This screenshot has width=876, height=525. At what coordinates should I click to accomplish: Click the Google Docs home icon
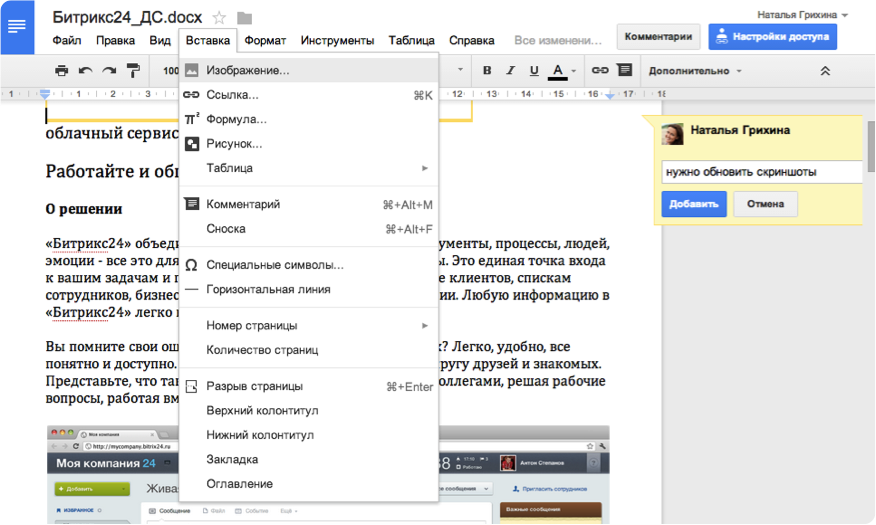pyautogui.click(x=17, y=27)
